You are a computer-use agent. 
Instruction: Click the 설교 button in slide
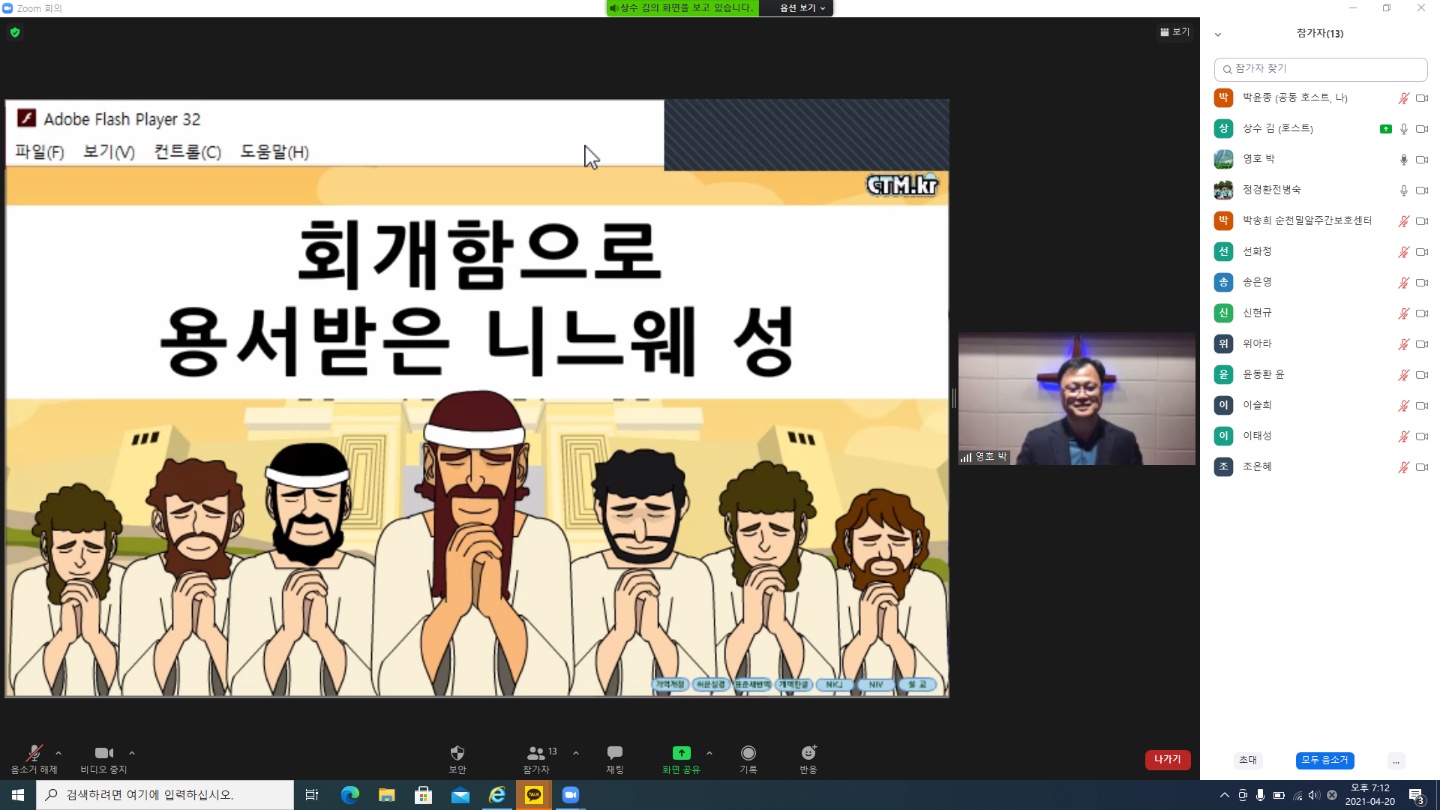[917, 685]
